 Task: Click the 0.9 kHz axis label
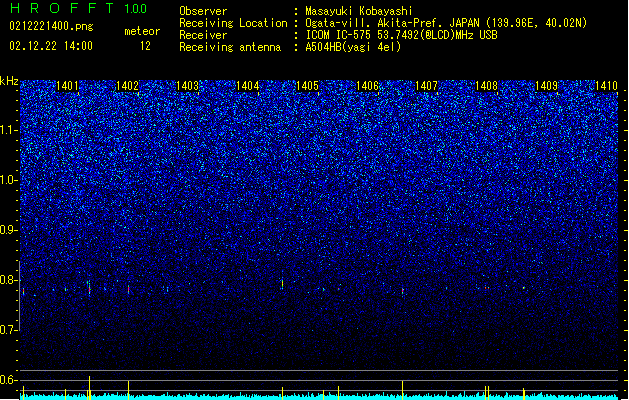tap(9, 230)
